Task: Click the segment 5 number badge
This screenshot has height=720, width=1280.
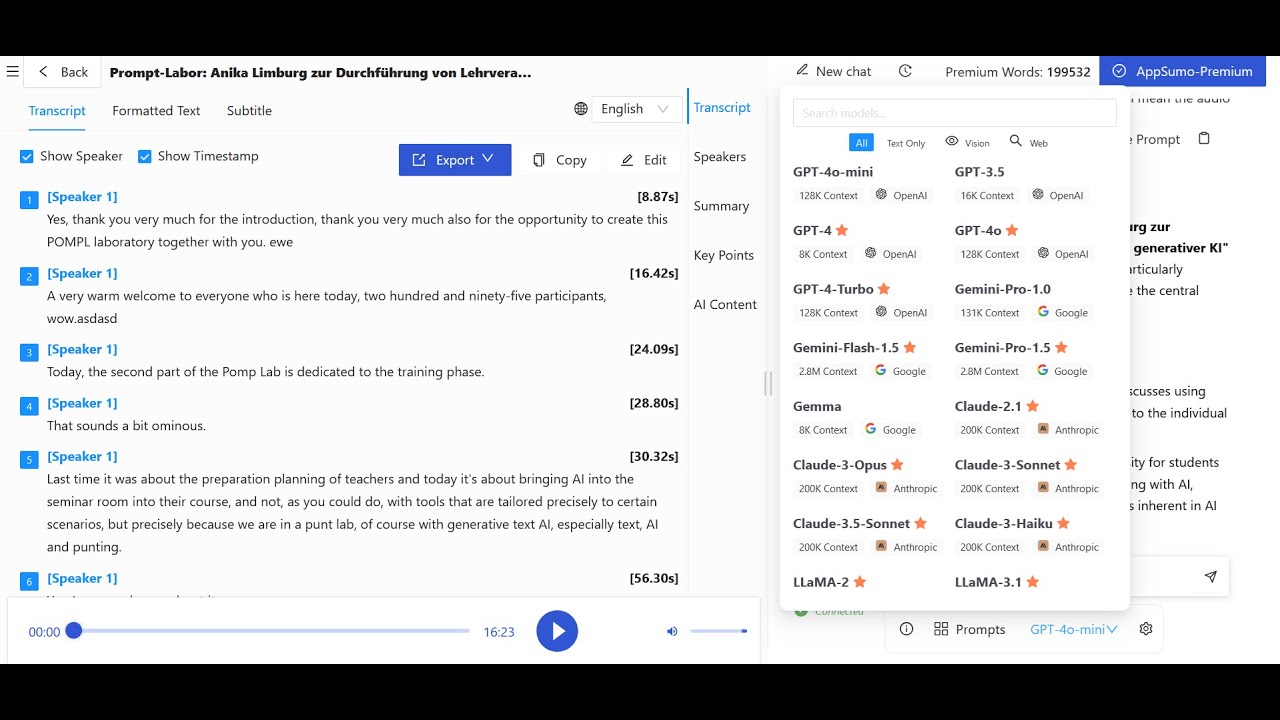Action: coord(29,459)
